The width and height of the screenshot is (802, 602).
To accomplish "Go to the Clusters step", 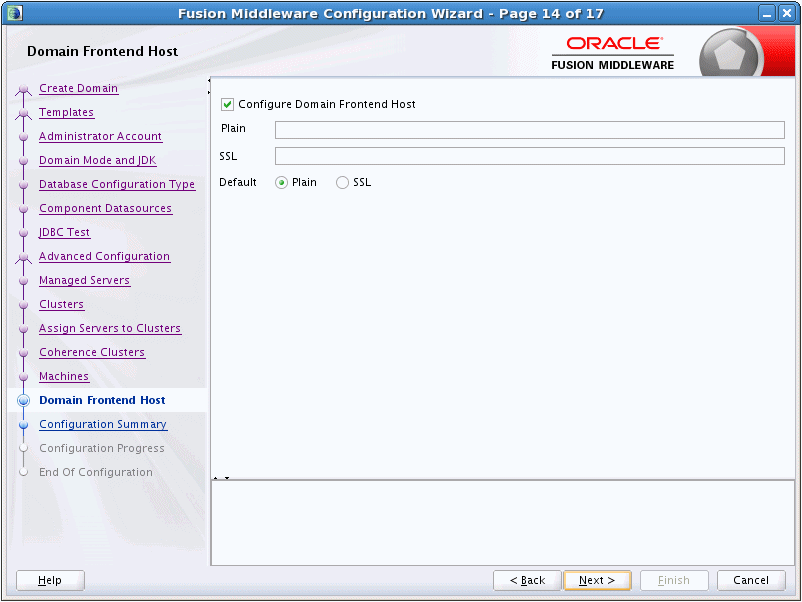I will click(x=61, y=304).
